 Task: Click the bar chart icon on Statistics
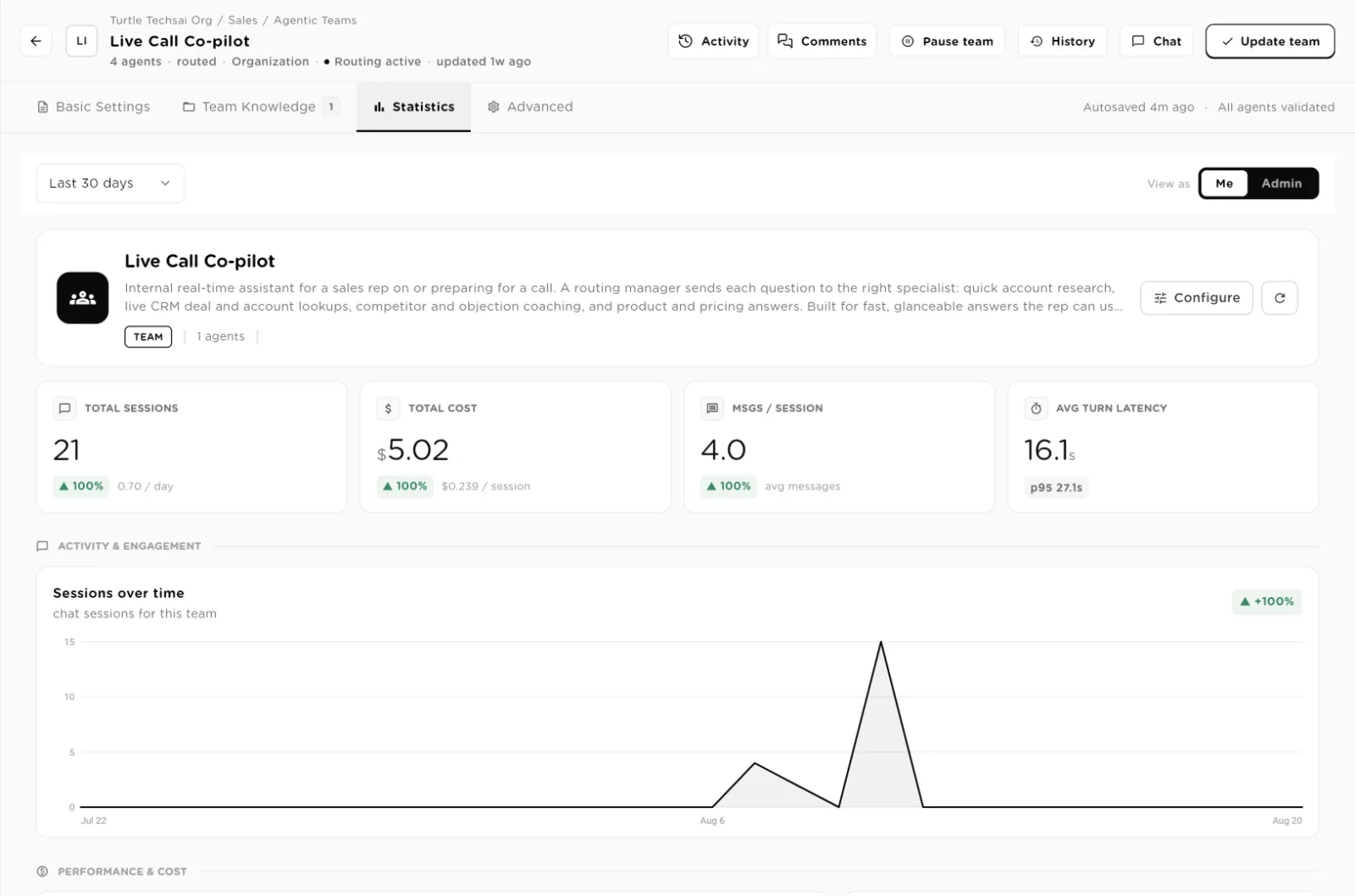click(379, 107)
